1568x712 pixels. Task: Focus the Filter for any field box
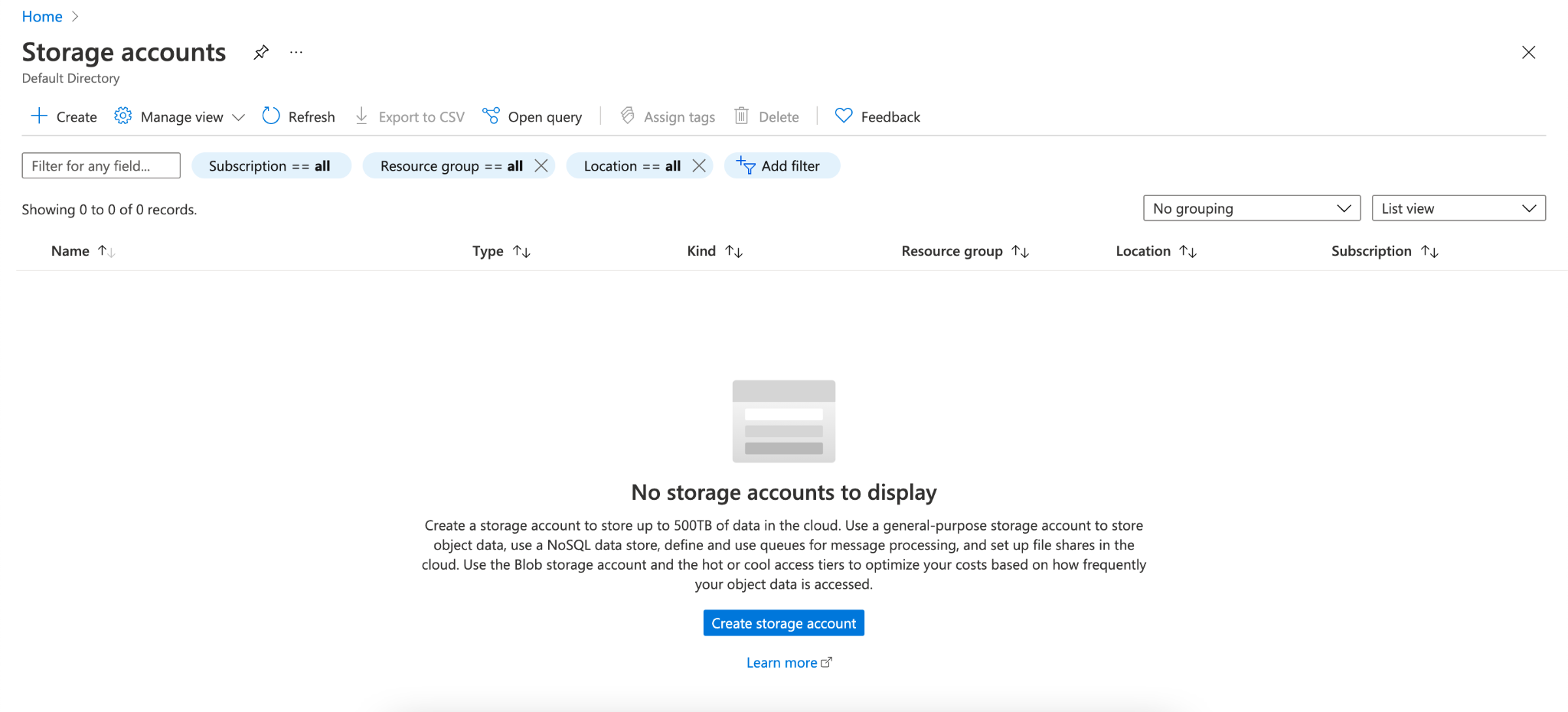point(101,165)
